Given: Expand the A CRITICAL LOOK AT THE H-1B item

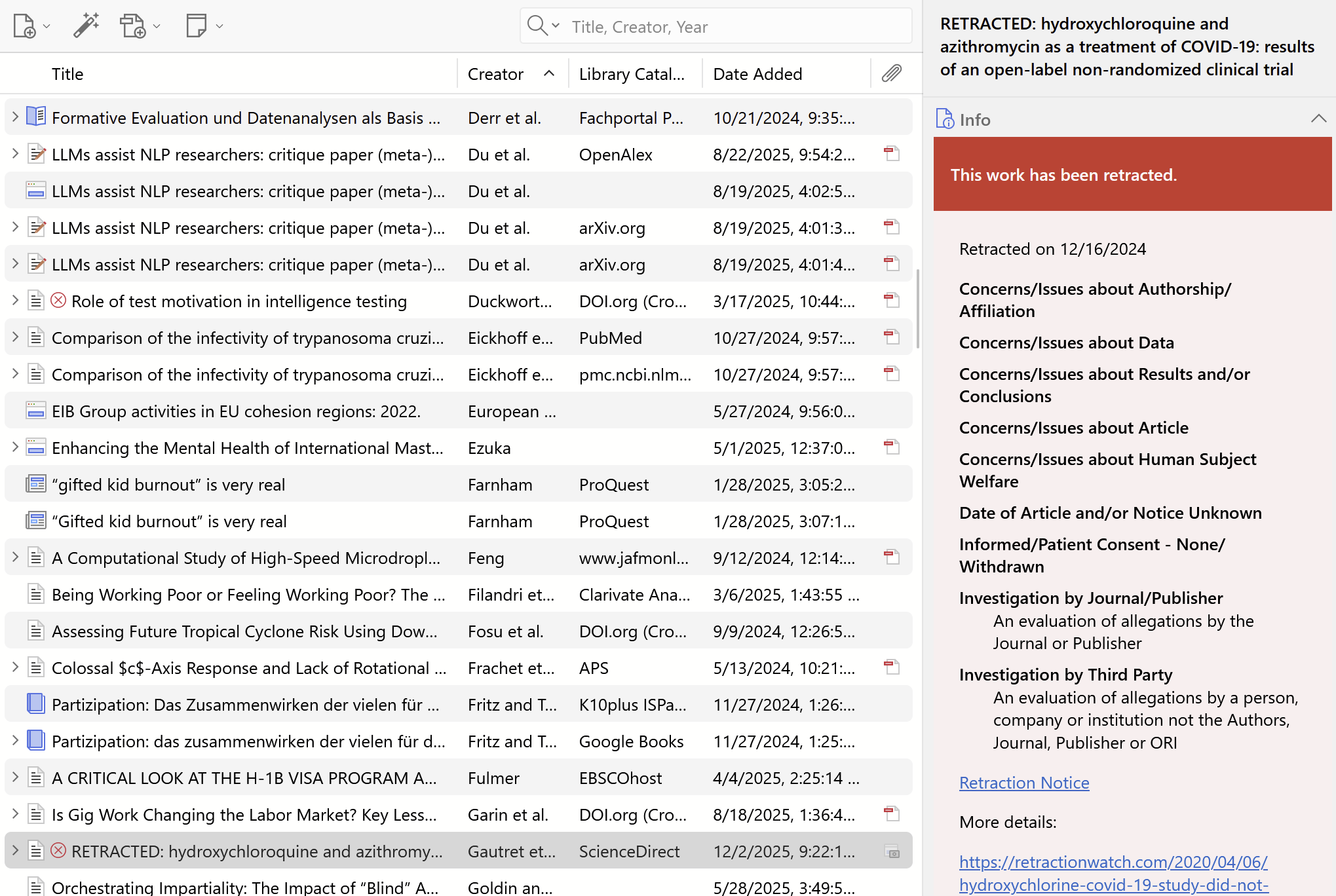Looking at the screenshot, I should pyautogui.click(x=15, y=777).
